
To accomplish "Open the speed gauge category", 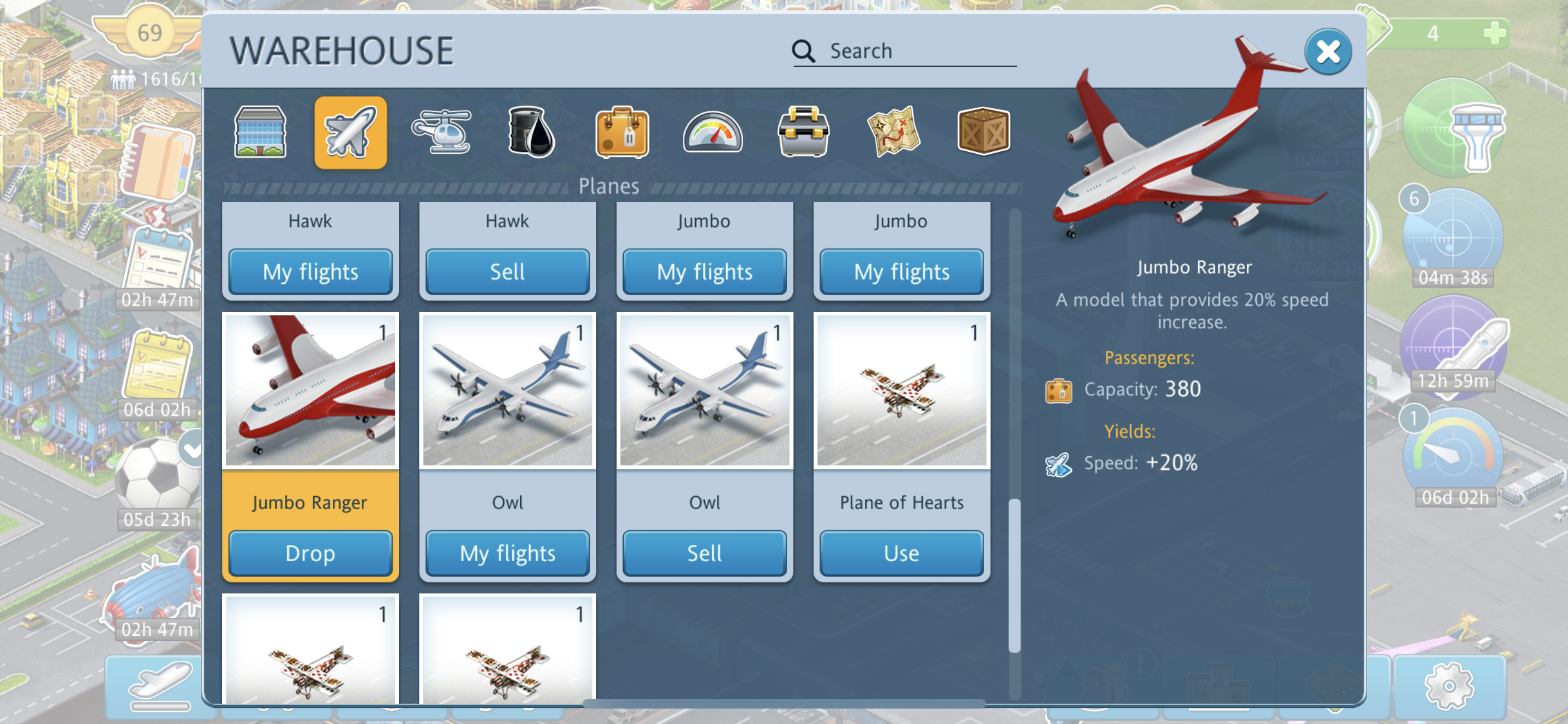I will [713, 133].
